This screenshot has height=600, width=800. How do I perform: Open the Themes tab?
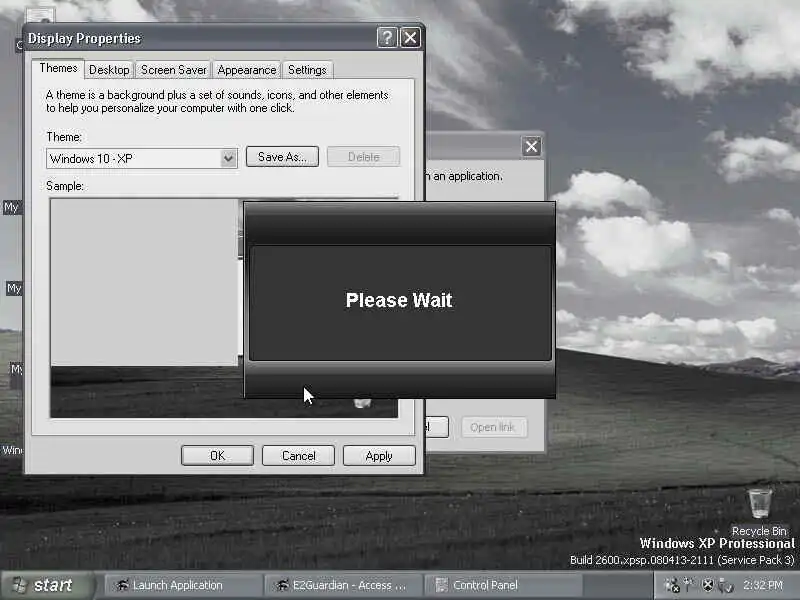(58, 68)
